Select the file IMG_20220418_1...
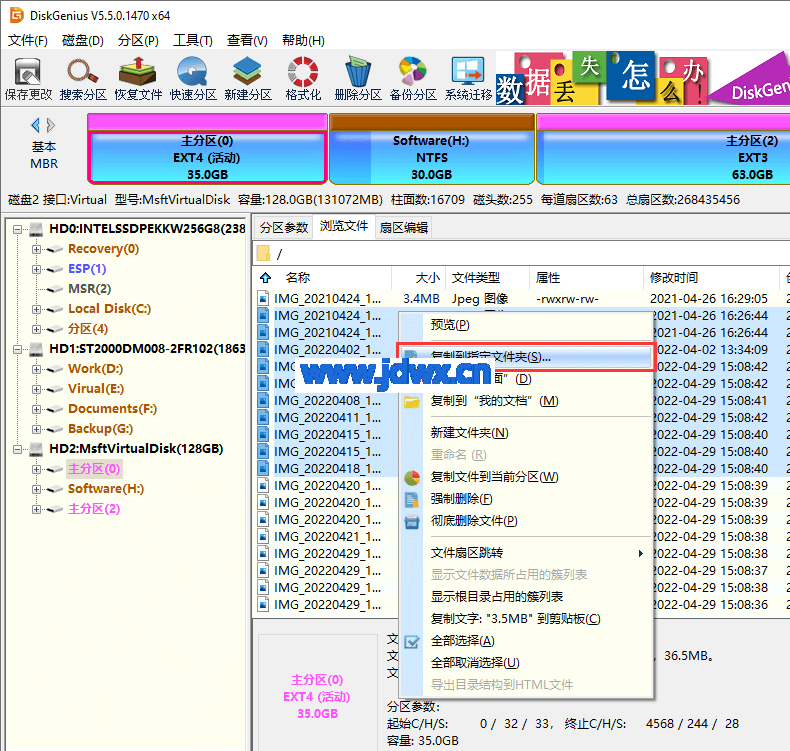The image size is (790, 751). [327, 469]
